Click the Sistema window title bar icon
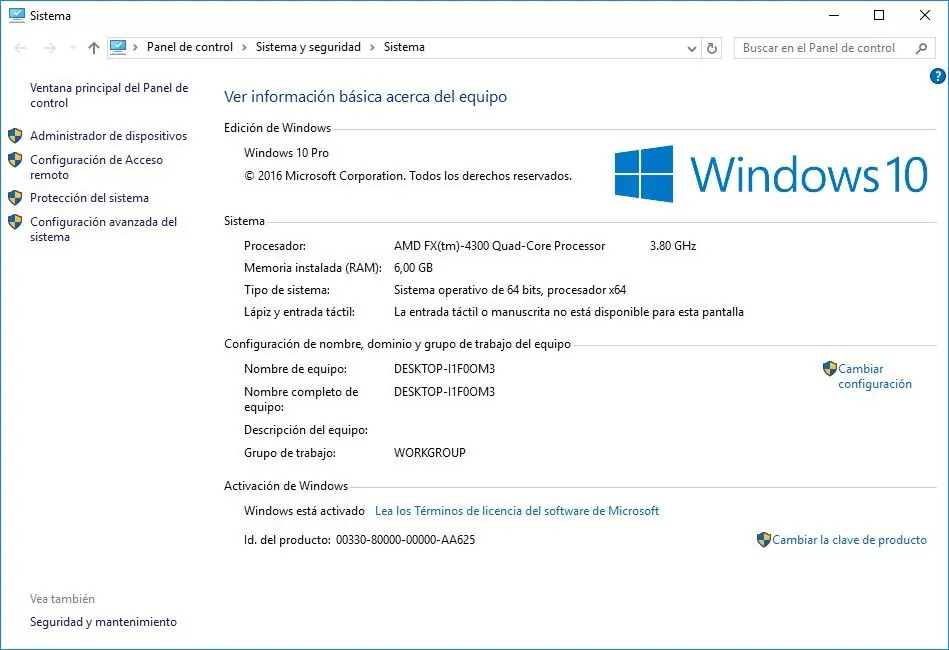949x650 pixels. pyautogui.click(x=17, y=15)
